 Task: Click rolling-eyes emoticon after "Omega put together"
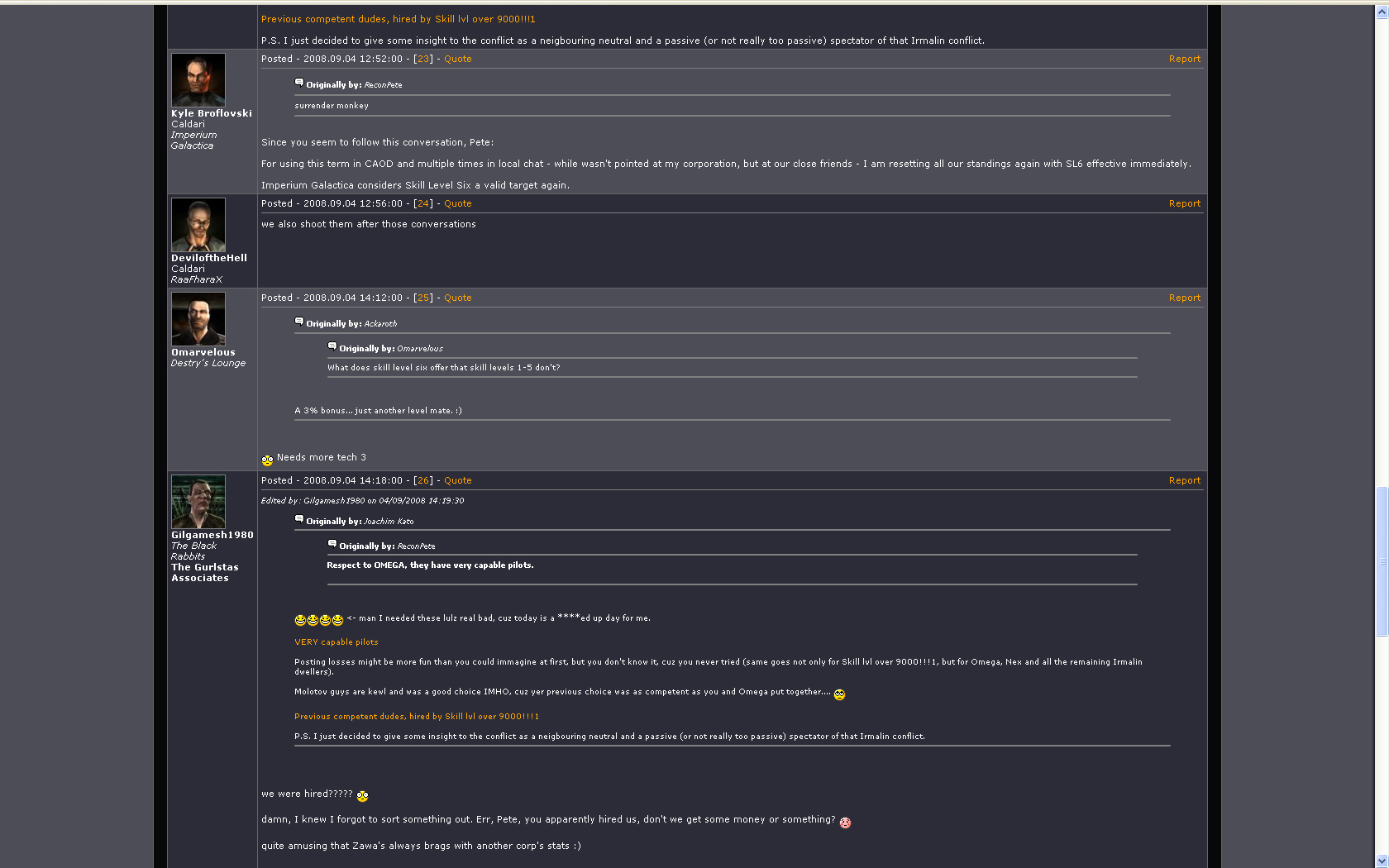839,694
